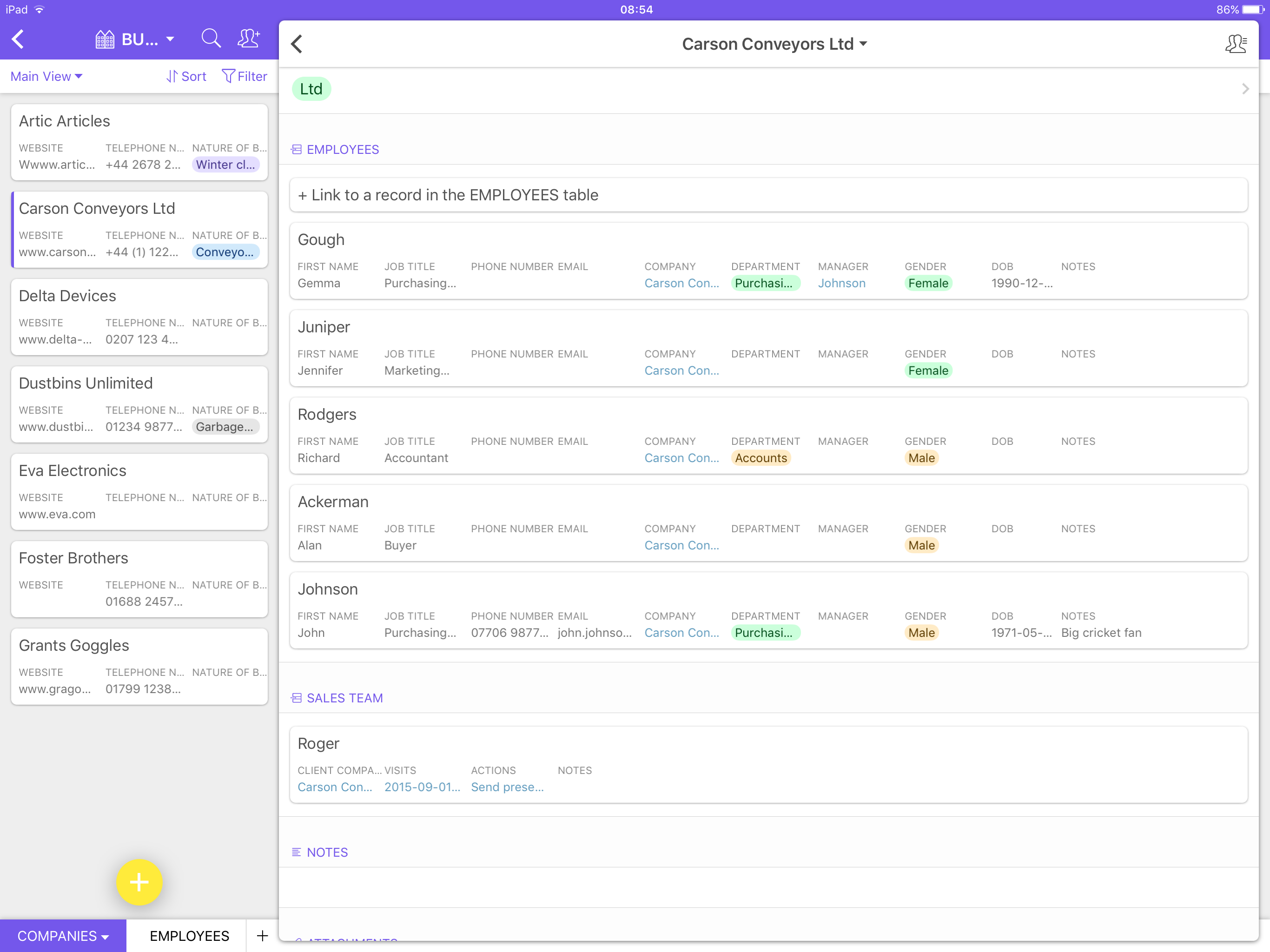Select the Delta Devices company card
This screenshot has width=1270, height=952.
pyautogui.click(x=139, y=317)
